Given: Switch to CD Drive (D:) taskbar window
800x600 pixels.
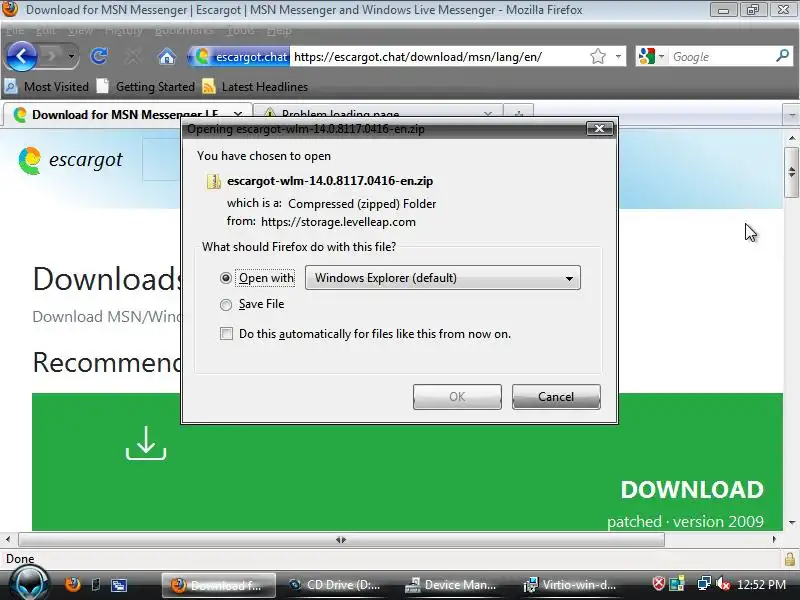Looking at the screenshot, I should [x=335, y=585].
